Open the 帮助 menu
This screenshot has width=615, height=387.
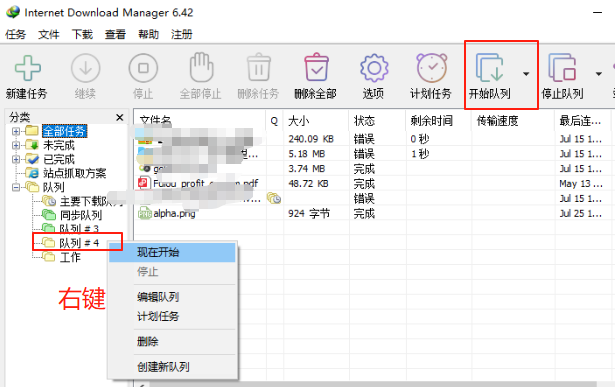(x=148, y=35)
